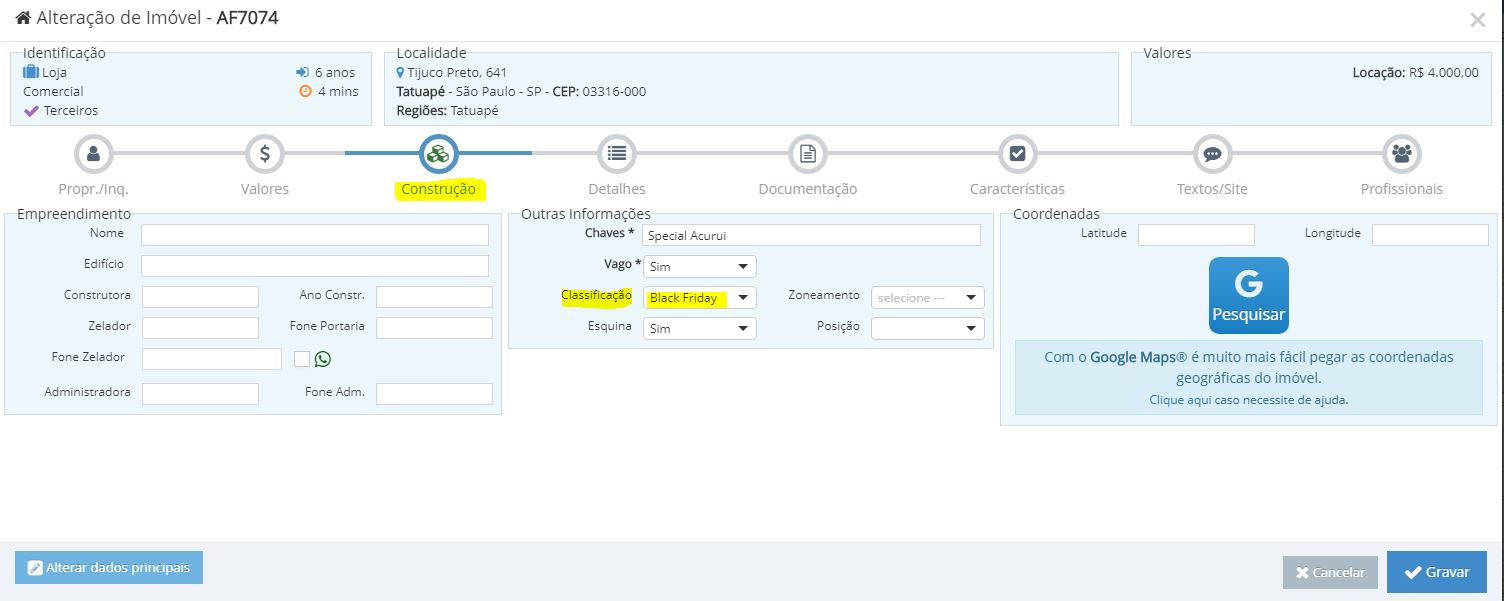Image resolution: width=1504 pixels, height=601 pixels.
Task: Open the Zoneamento select list
Action: tap(927, 298)
